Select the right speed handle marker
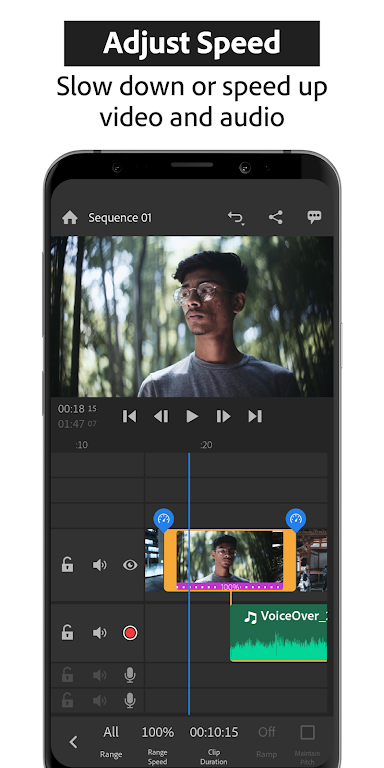This screenshot has width=384, height=768. coord(295,519)
